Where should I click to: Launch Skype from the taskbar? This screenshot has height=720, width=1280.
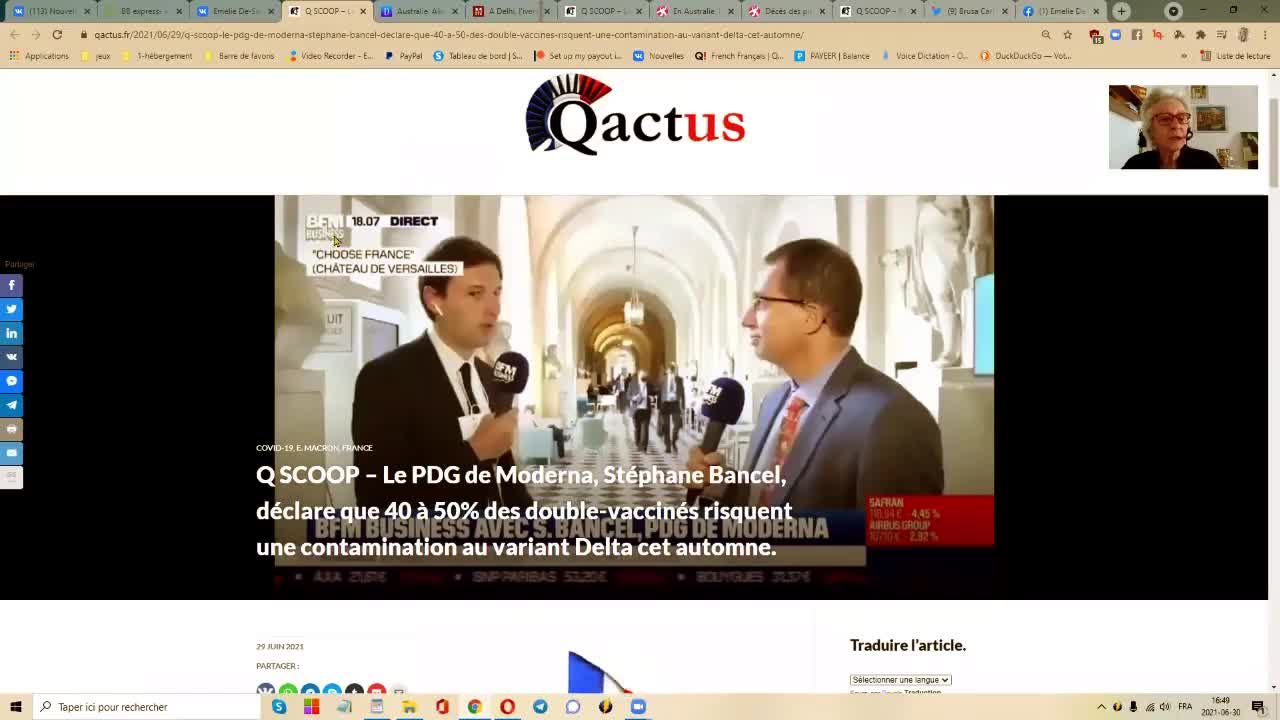tap(279, 707)
